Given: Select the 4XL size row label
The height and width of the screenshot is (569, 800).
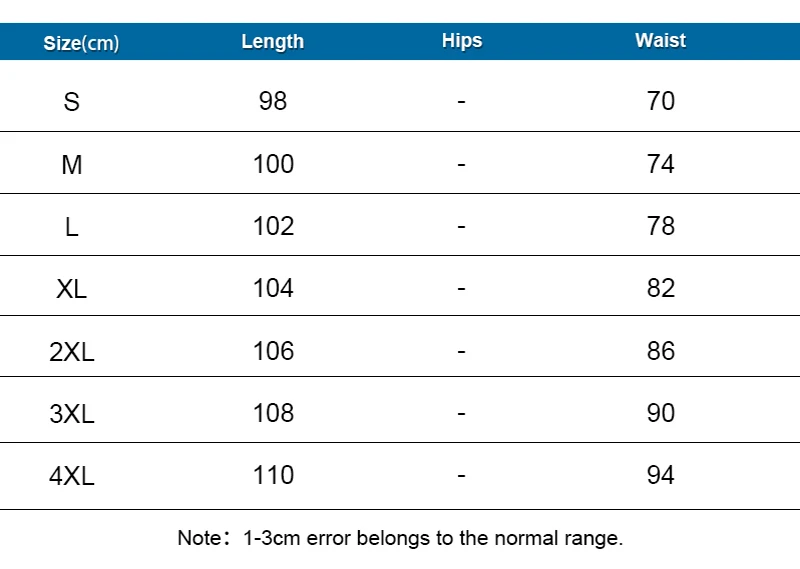Looking at the screenshot, I should (x=71, y=476).
